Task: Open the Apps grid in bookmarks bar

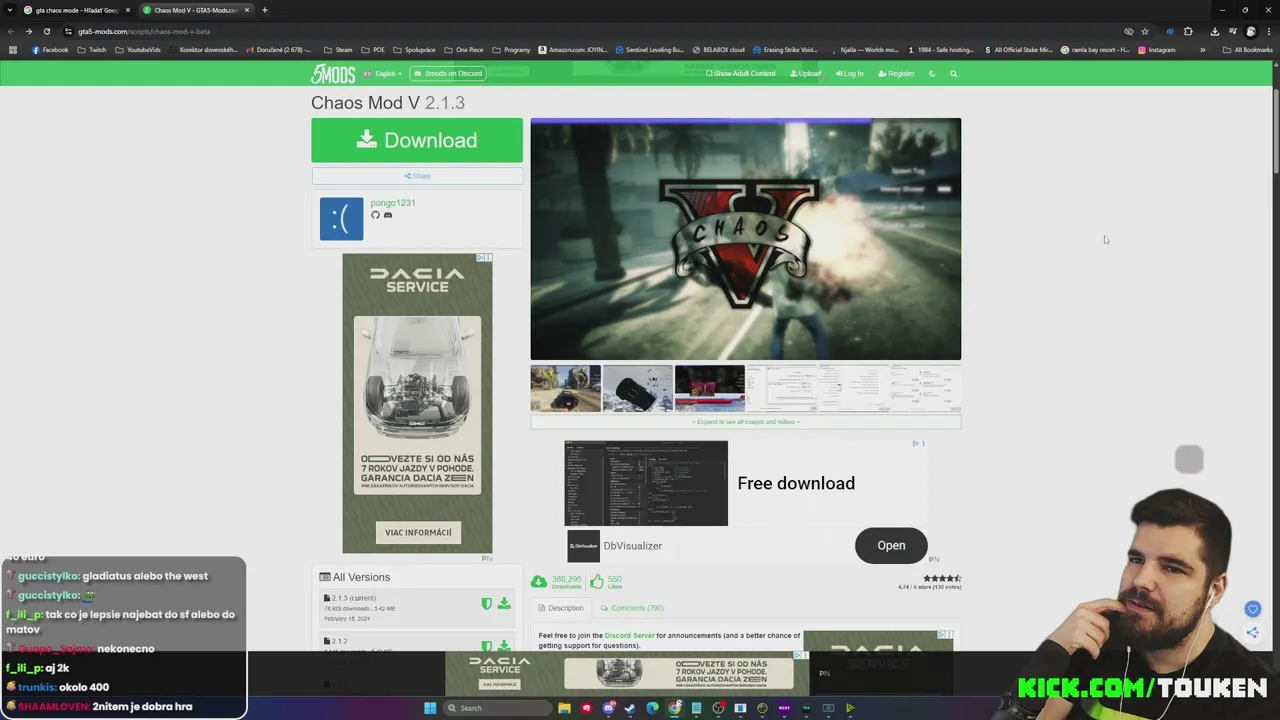Action: point(13,50)
